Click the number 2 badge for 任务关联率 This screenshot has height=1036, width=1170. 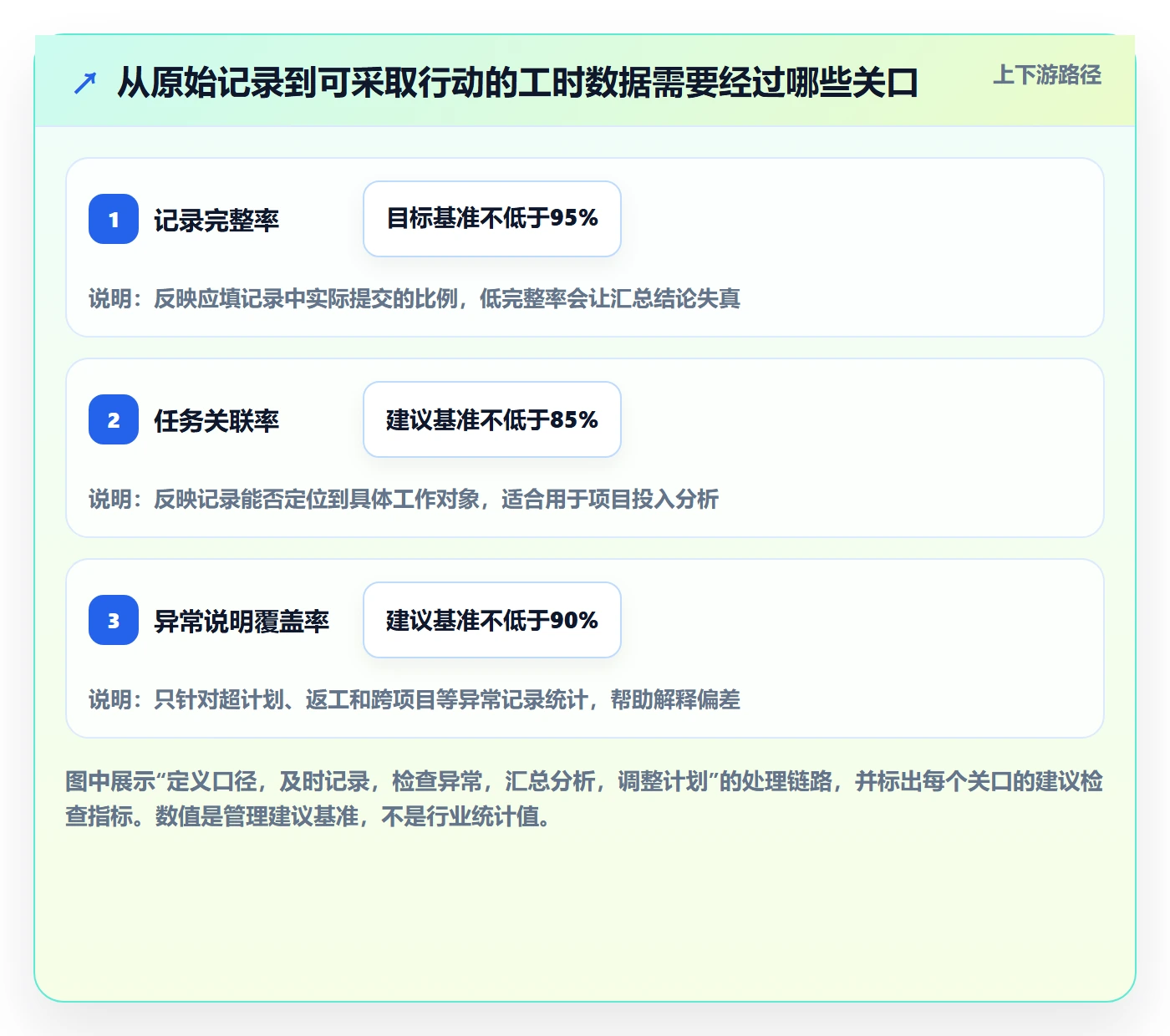pos(114,419)
